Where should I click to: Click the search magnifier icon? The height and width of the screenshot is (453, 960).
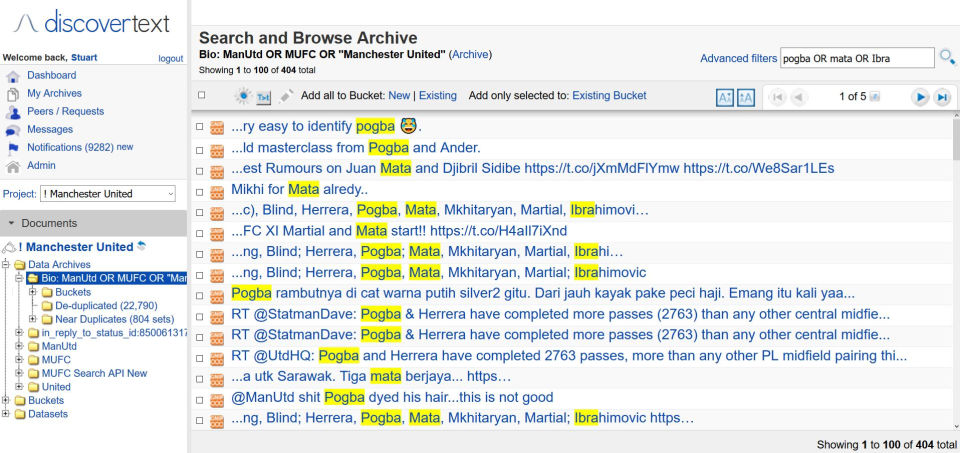coord(947,58)
